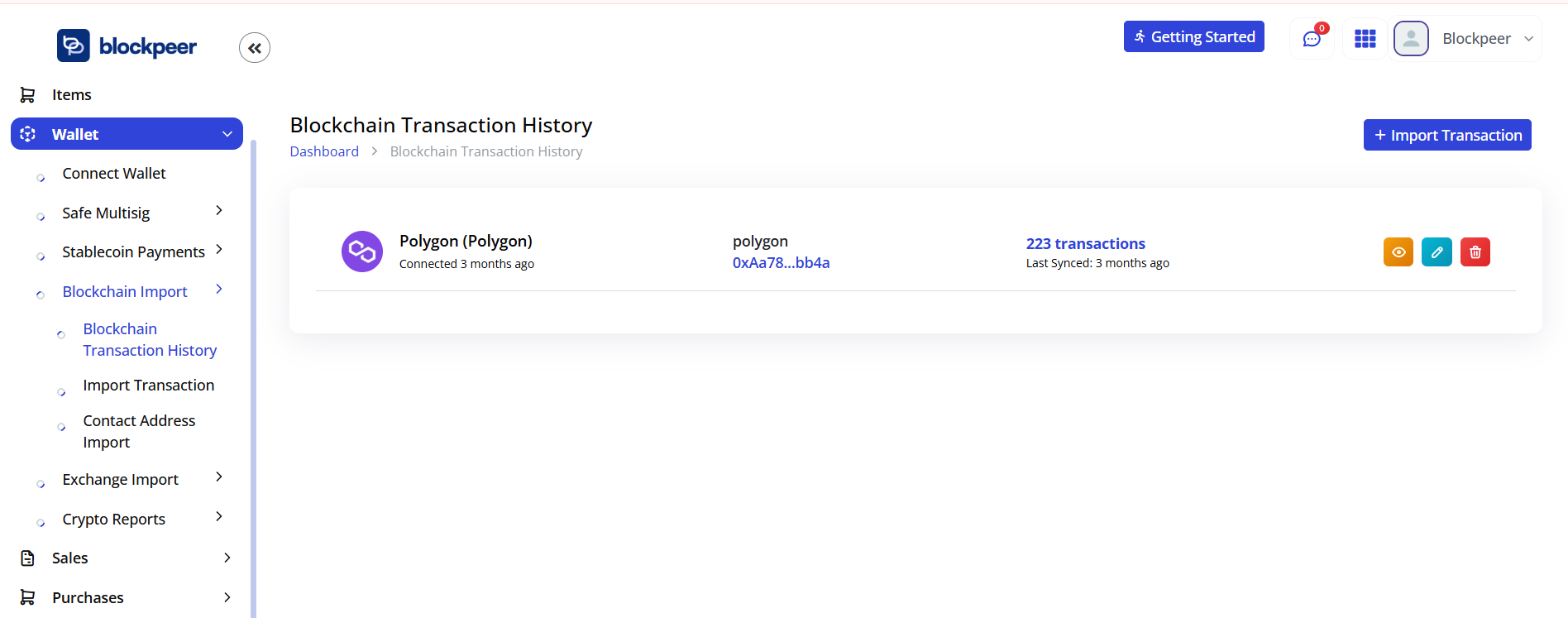Click the Import Transaction button
Image resolution: width=1568 pixels, height=618 pixels.
coord(1447,135)
